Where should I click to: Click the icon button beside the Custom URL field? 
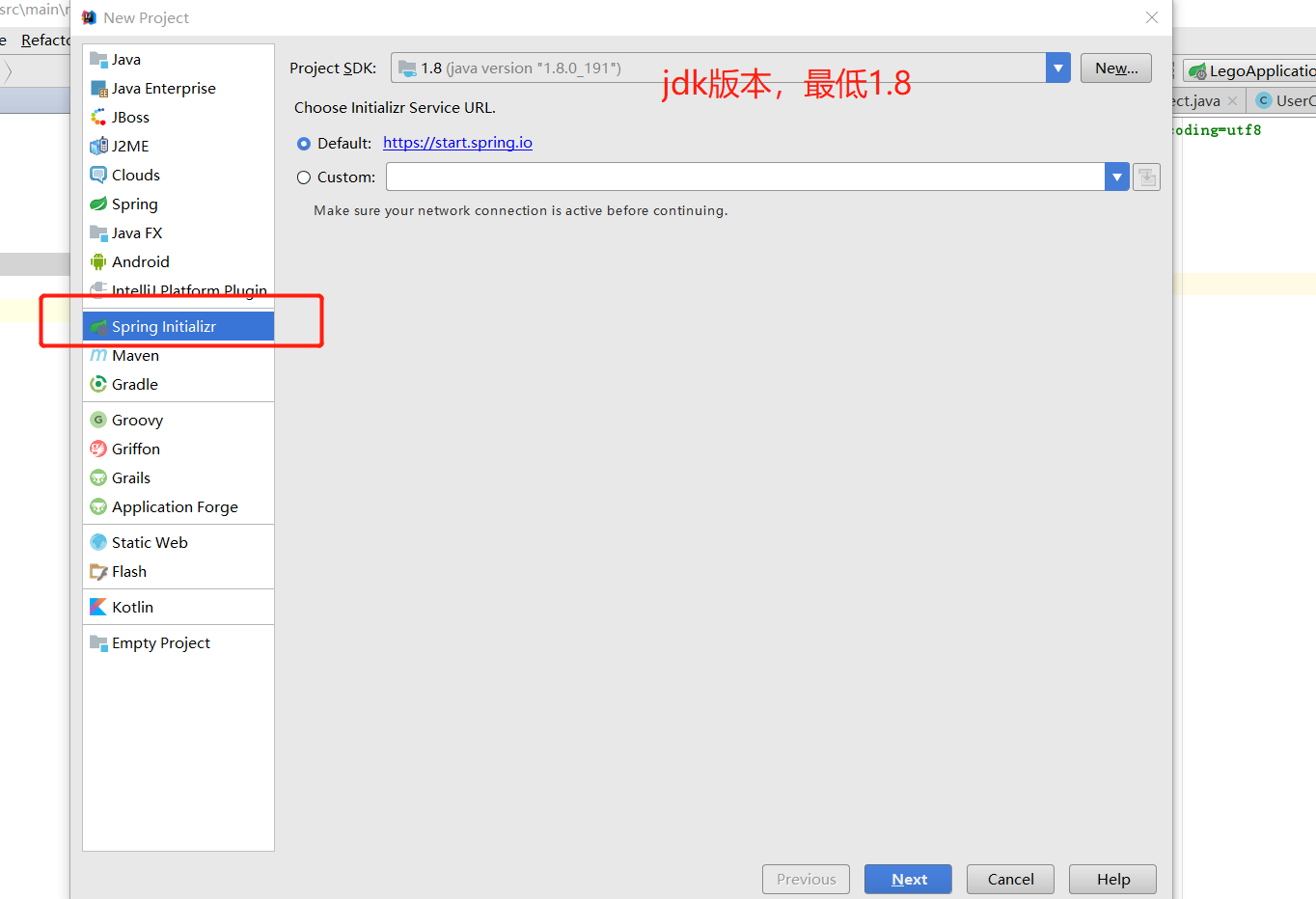pos(1146,177)
